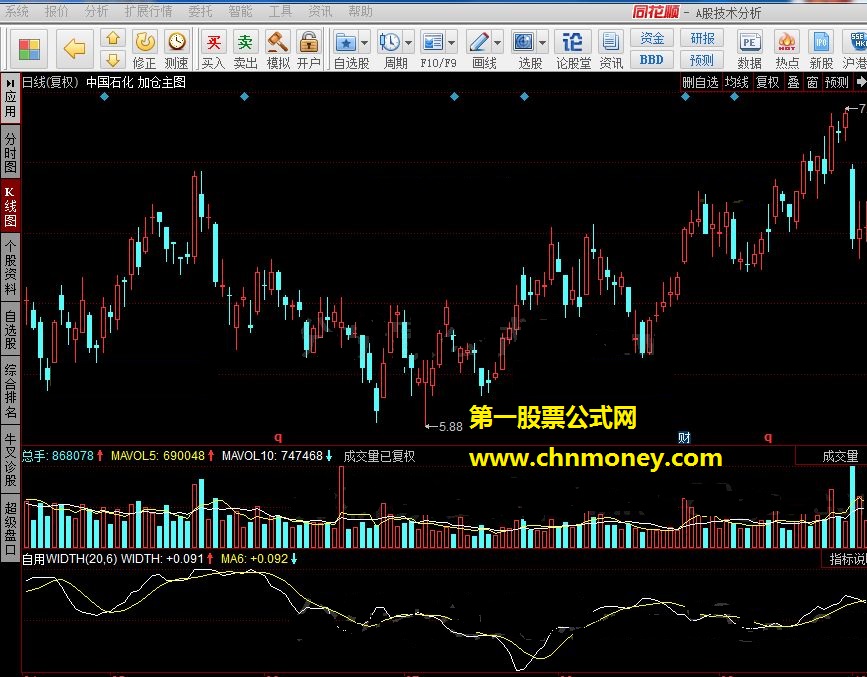Toggle the 窗 window option
Image resolution: width=867 pixels, height=677 pixels.
click(812, 82)
